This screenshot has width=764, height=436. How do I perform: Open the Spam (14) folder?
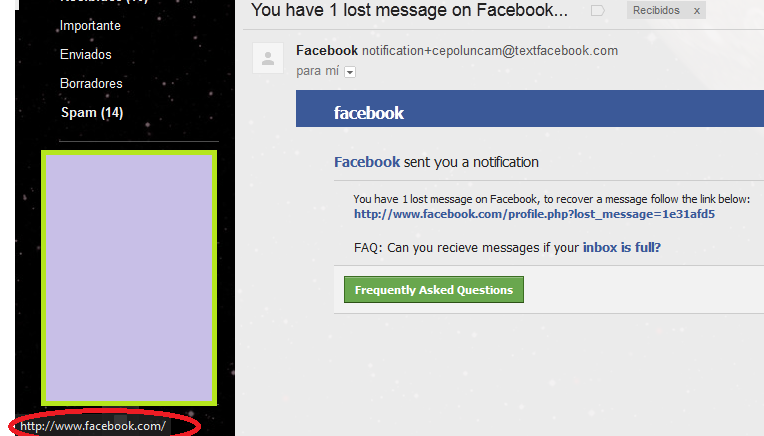(x=92, y=113)
